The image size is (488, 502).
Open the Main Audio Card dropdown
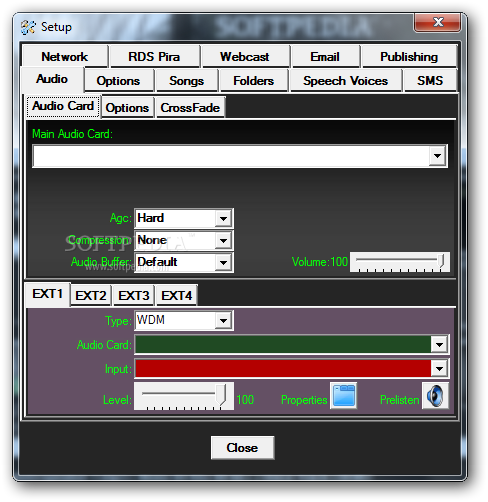(437, 156)
